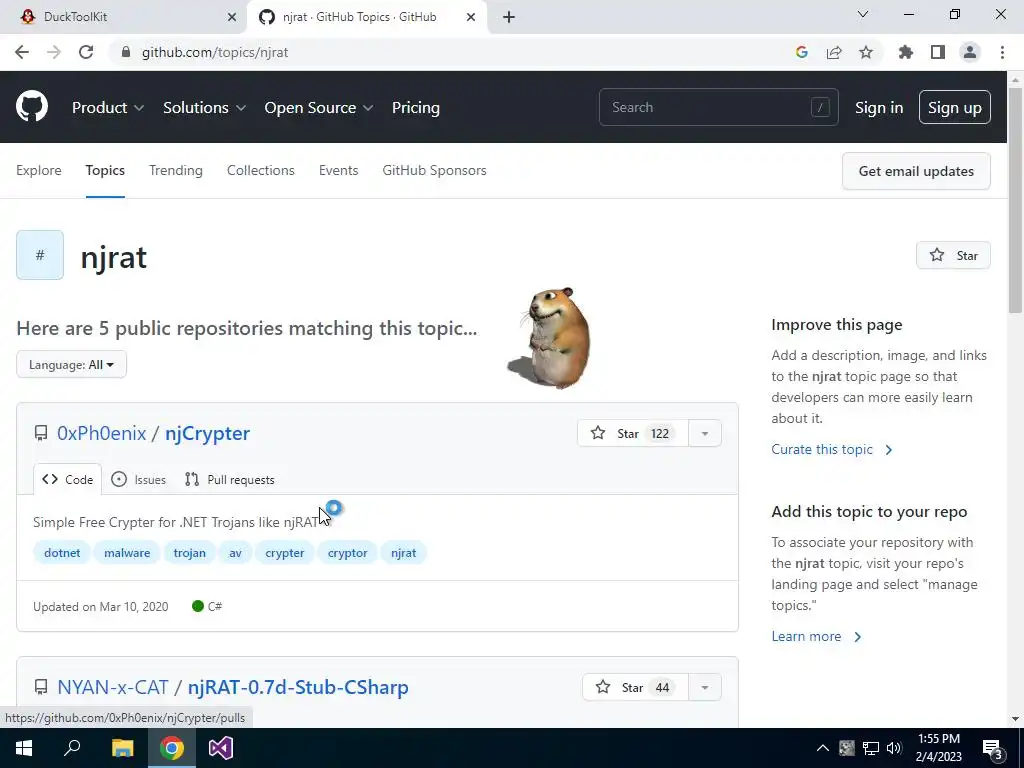The width and height of the screenshot is (1024, 768).
Task: Open Chrome's three-dot menu
Action: point(1002,52)
